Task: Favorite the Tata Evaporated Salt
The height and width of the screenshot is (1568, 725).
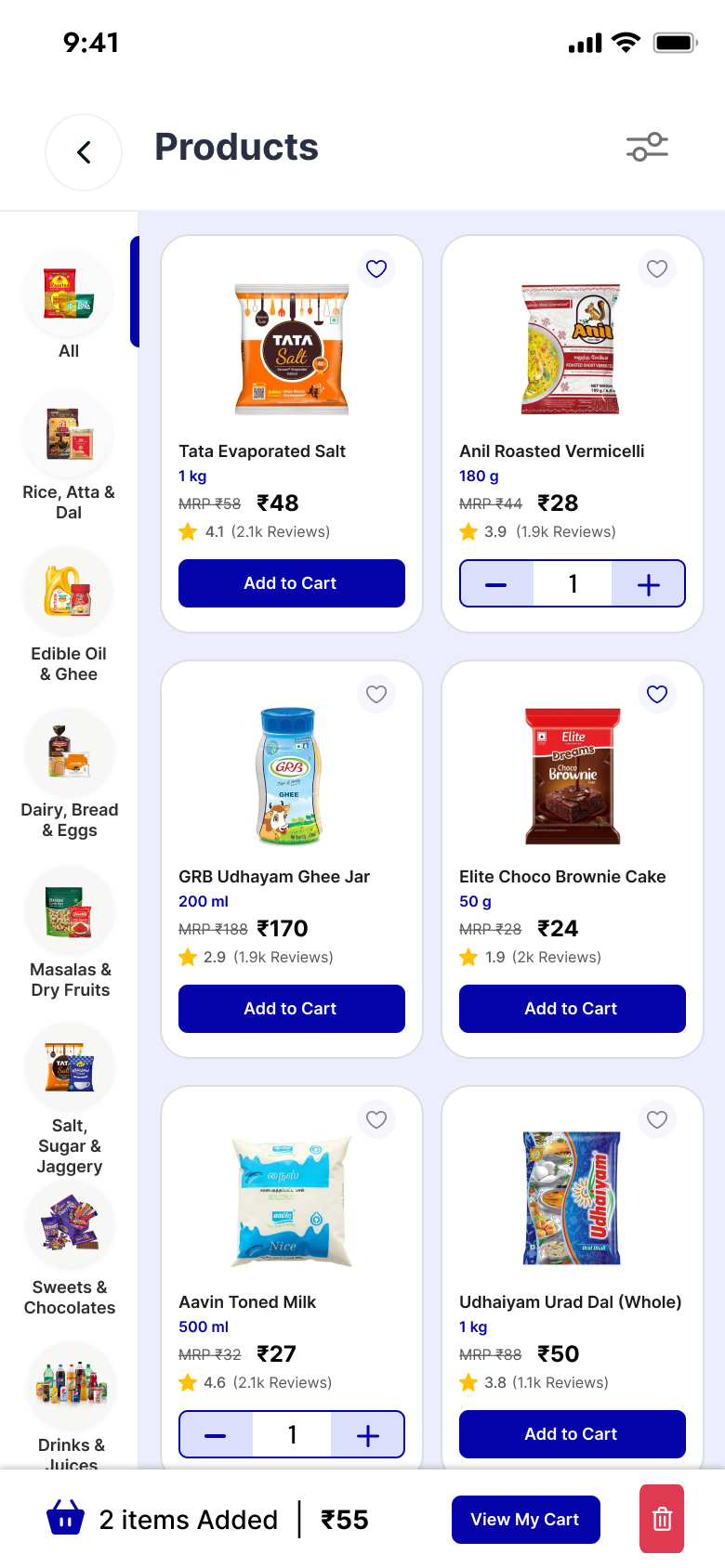Action: click(x=376, y=268)
